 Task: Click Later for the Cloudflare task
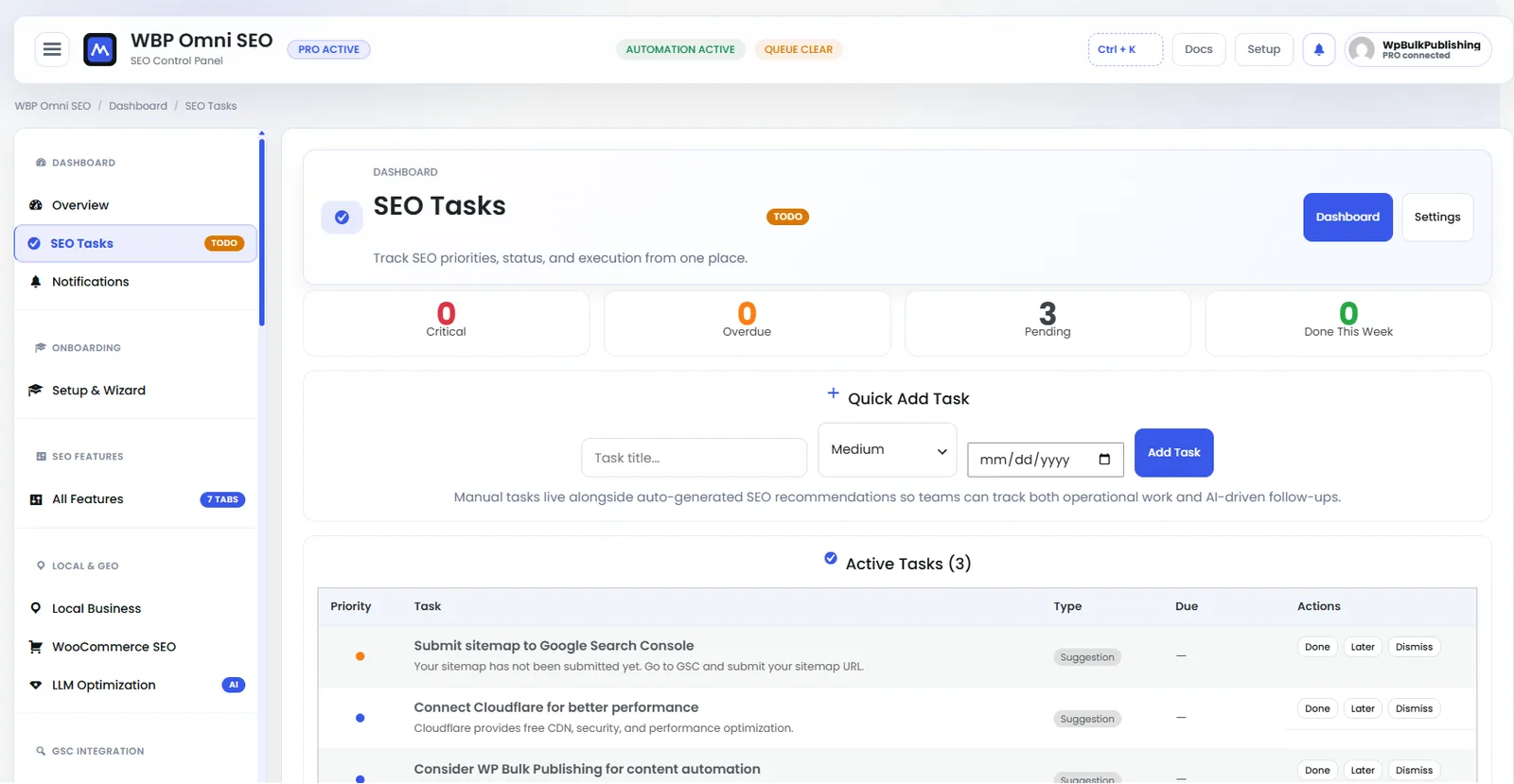(1363, 708)
